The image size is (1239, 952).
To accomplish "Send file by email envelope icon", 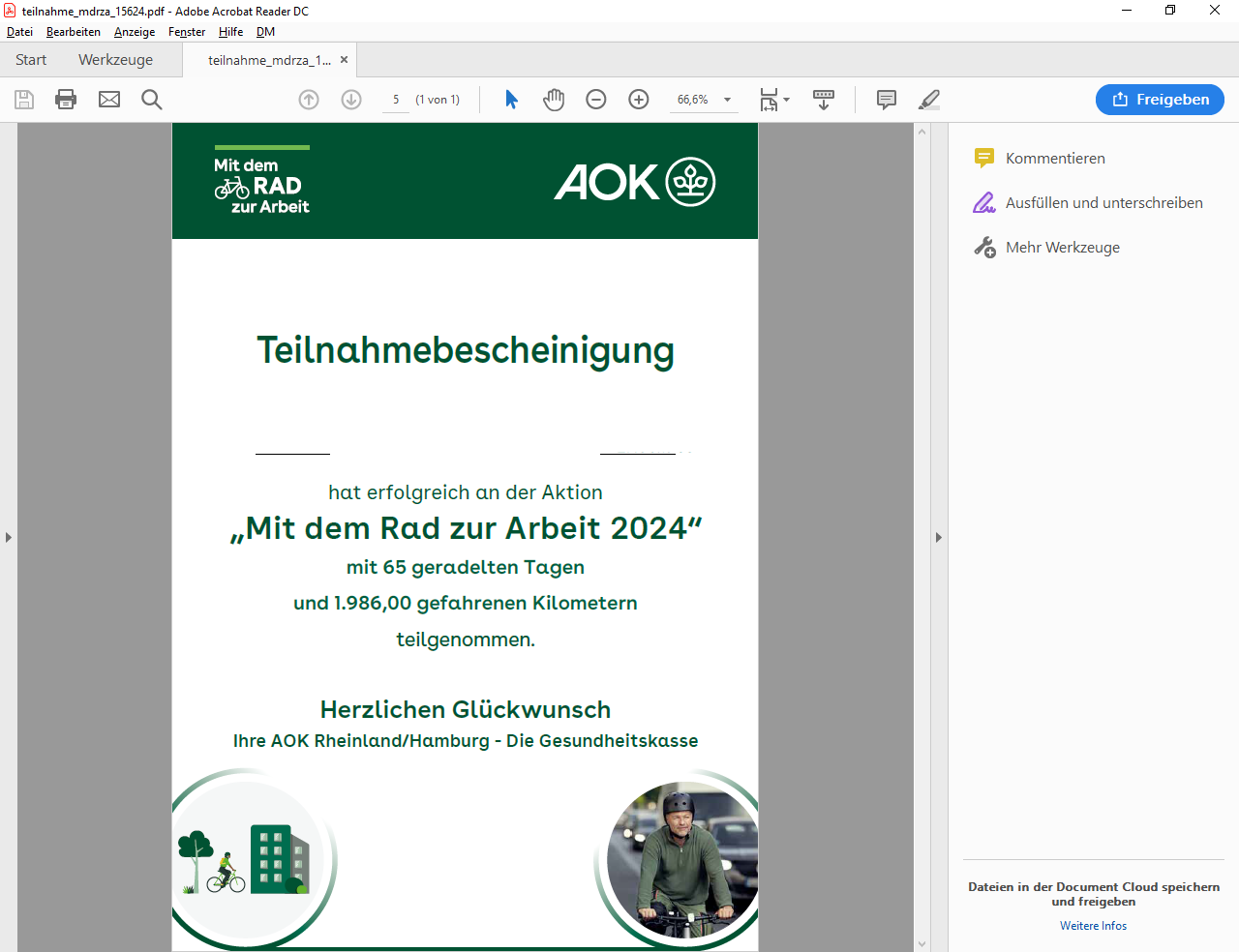I will (x=109, y=100).
